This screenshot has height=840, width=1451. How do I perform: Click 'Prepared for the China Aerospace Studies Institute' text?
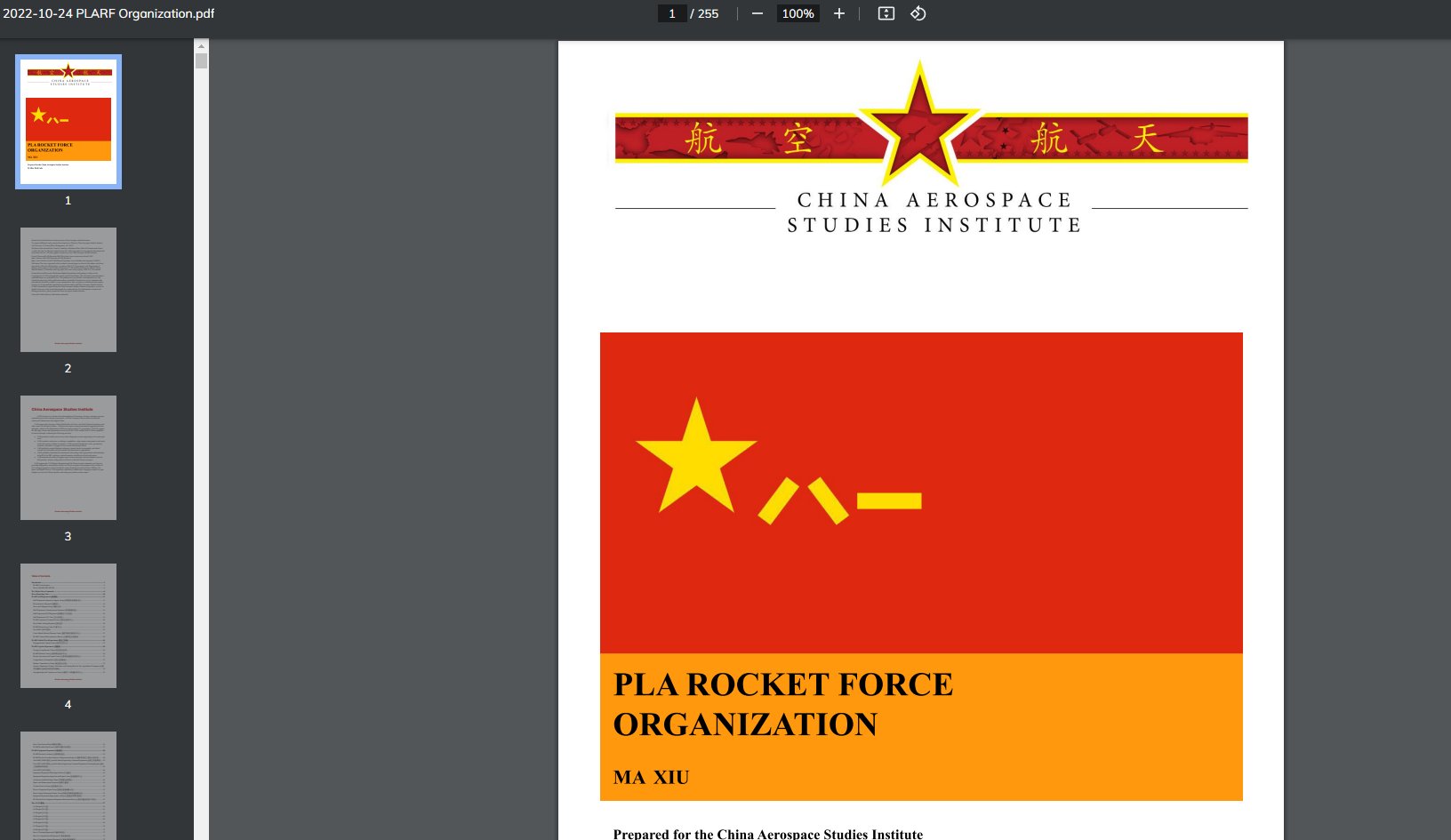tap(768, 834)
